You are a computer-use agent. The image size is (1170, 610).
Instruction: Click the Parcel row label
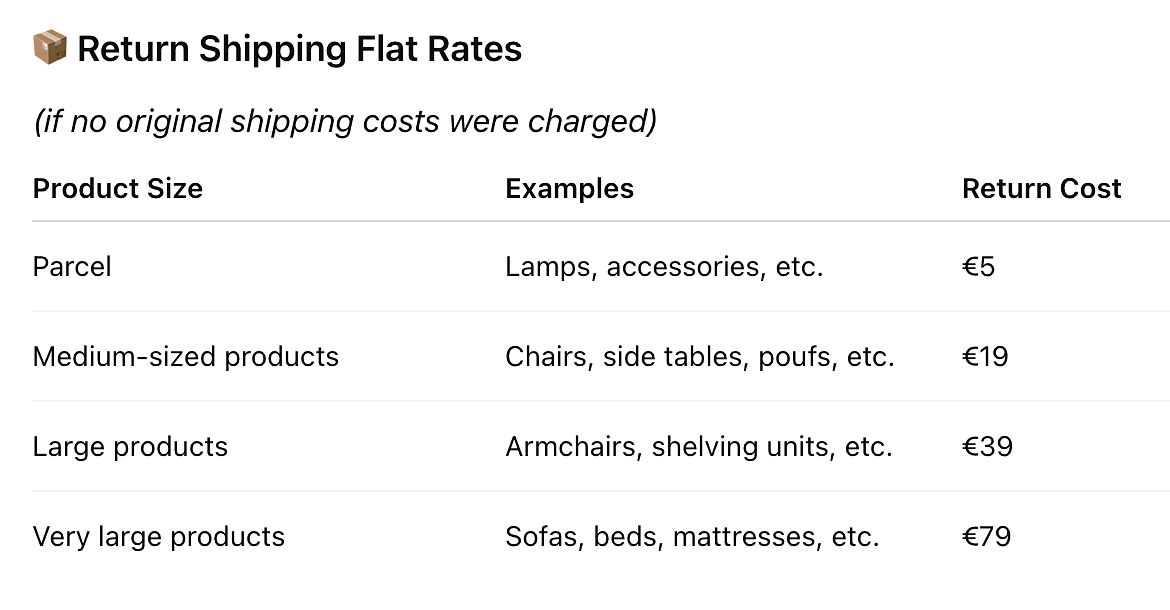point(72,267)
